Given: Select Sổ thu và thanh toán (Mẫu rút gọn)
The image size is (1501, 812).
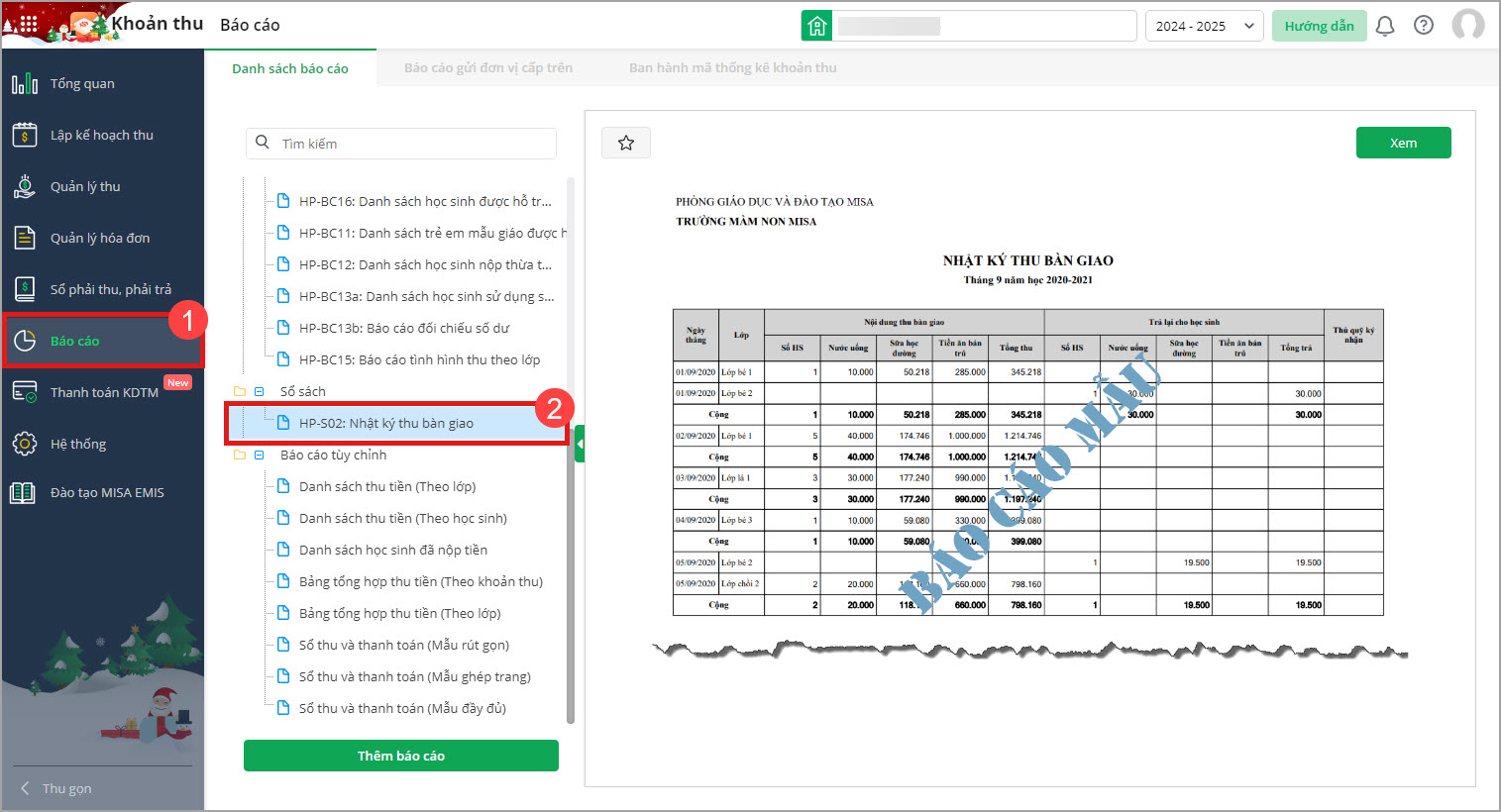Looking at the screenshot, I should [x=404, y=645].
